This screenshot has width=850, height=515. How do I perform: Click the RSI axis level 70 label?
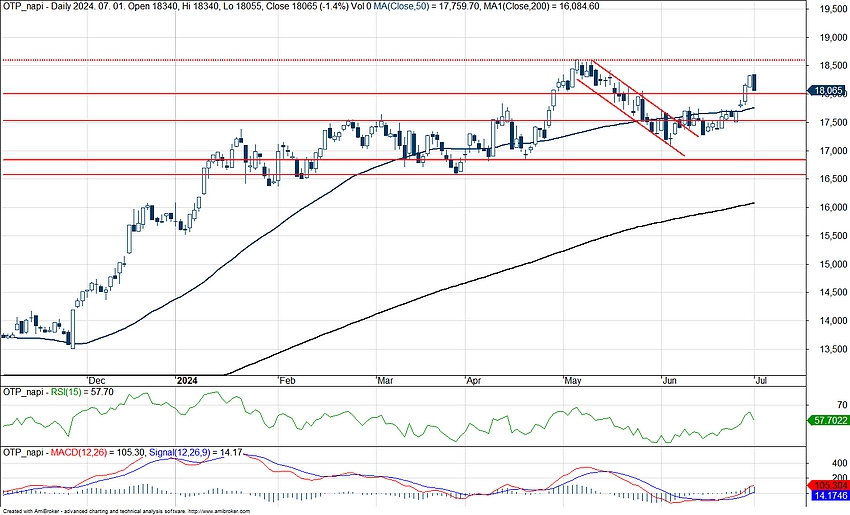(815, 404)
